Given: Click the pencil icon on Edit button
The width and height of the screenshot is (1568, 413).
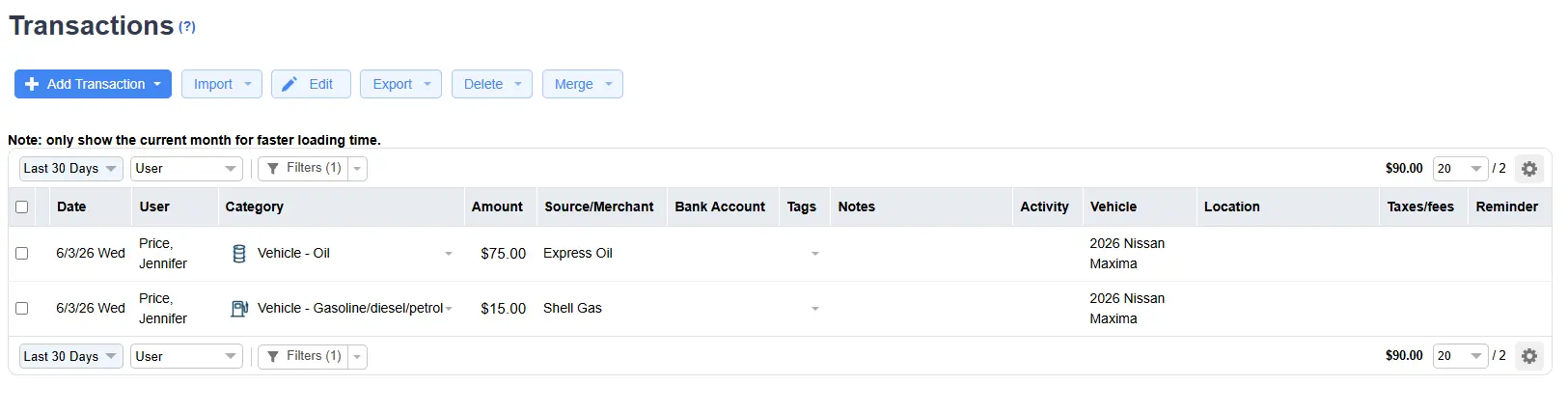Looking at the screenshot, I should [x=289, y=85].
